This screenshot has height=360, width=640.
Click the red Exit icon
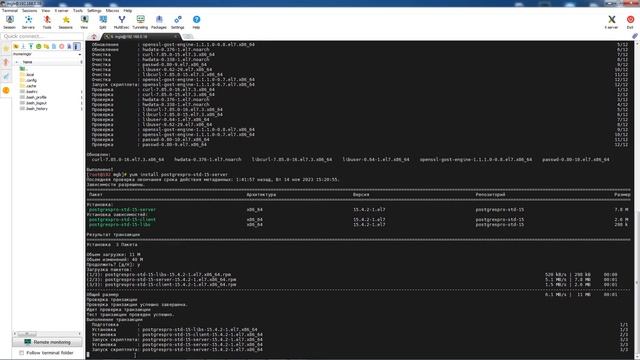pyautogui.click(x=630, y=22)
